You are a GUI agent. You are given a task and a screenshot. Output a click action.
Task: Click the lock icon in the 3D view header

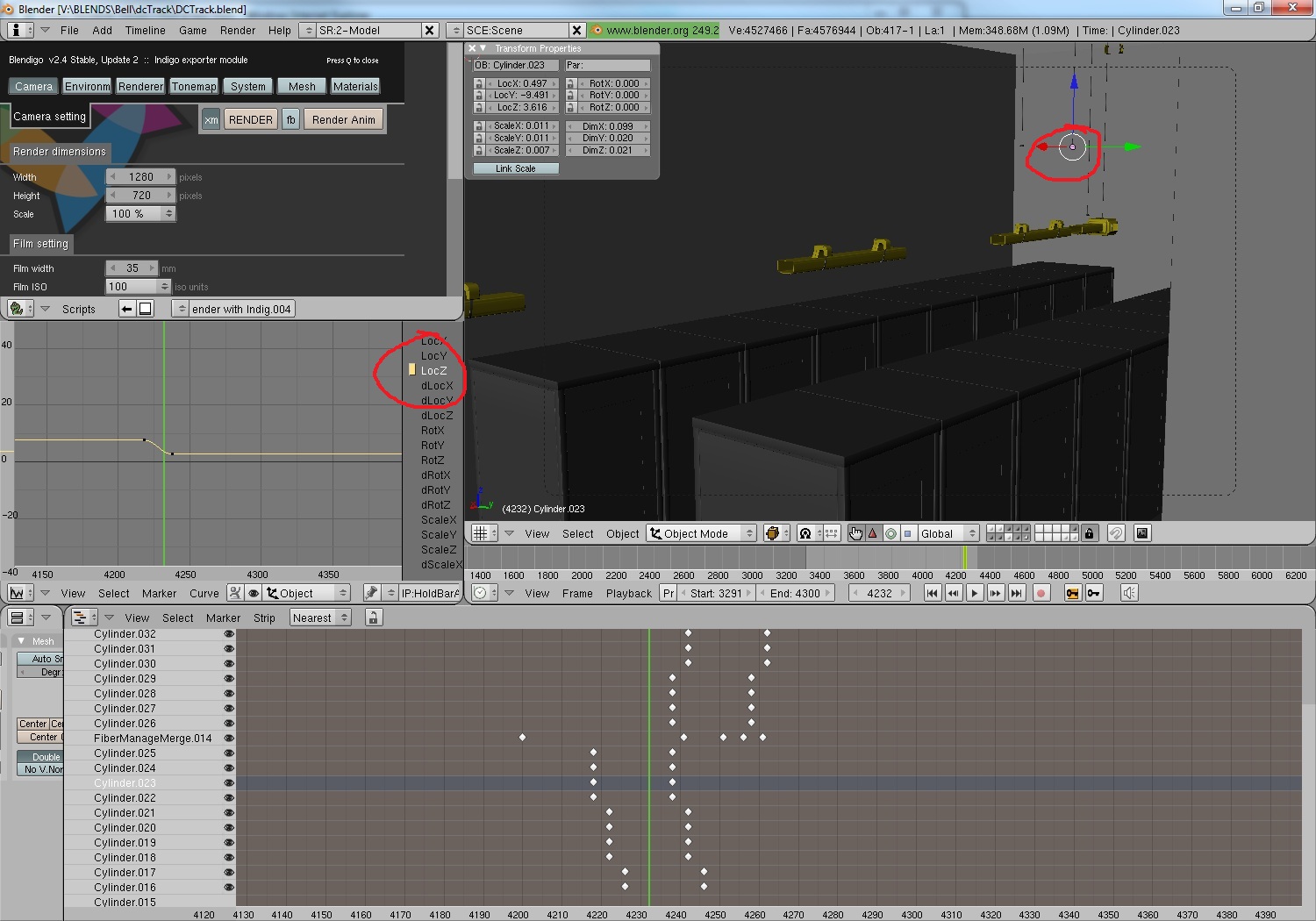click(1090, 533)
